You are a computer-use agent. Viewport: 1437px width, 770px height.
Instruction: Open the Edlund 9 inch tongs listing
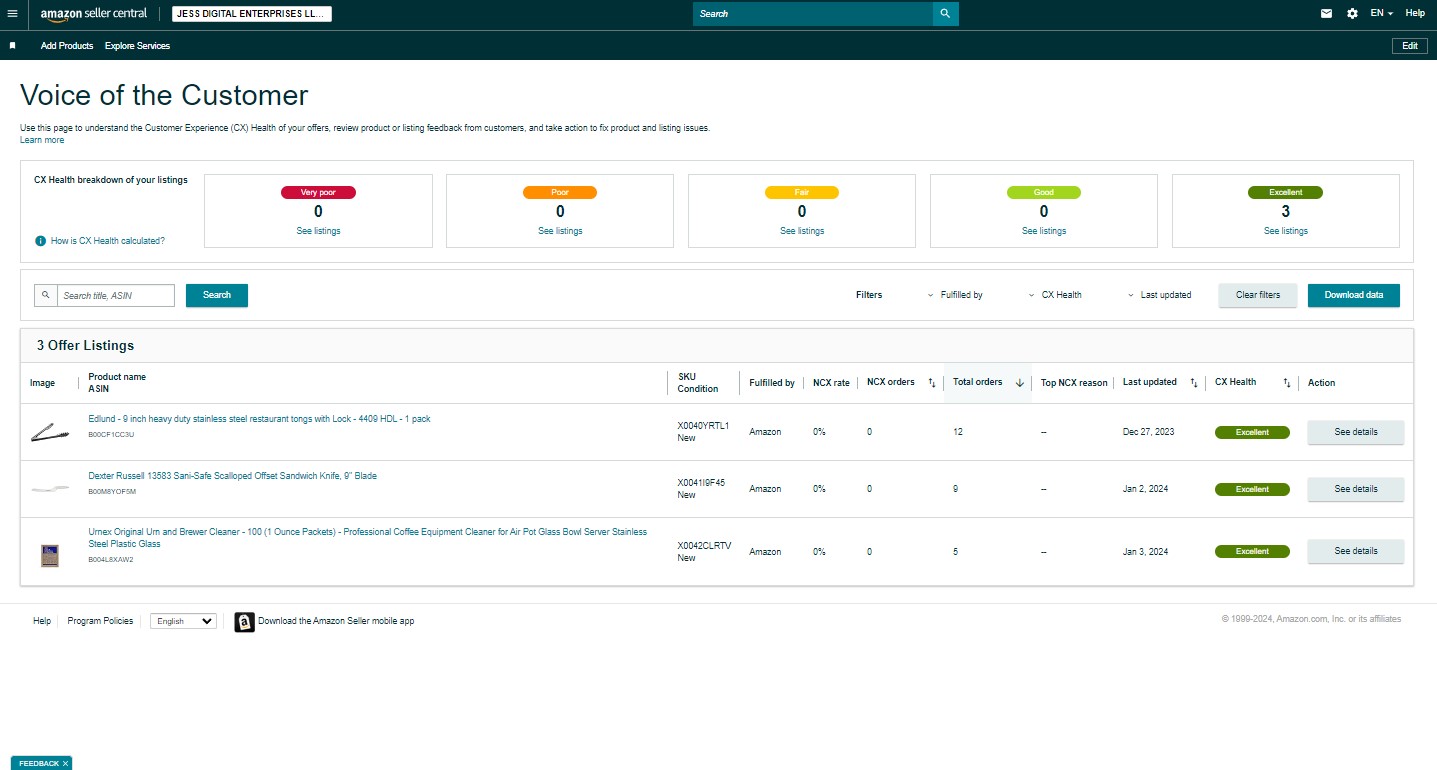coord(259,419)
